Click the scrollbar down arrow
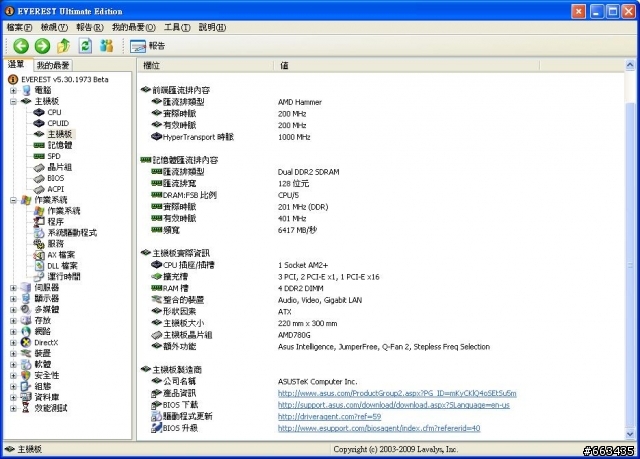Viewport: 640px width, 459px height. [630, 434]
